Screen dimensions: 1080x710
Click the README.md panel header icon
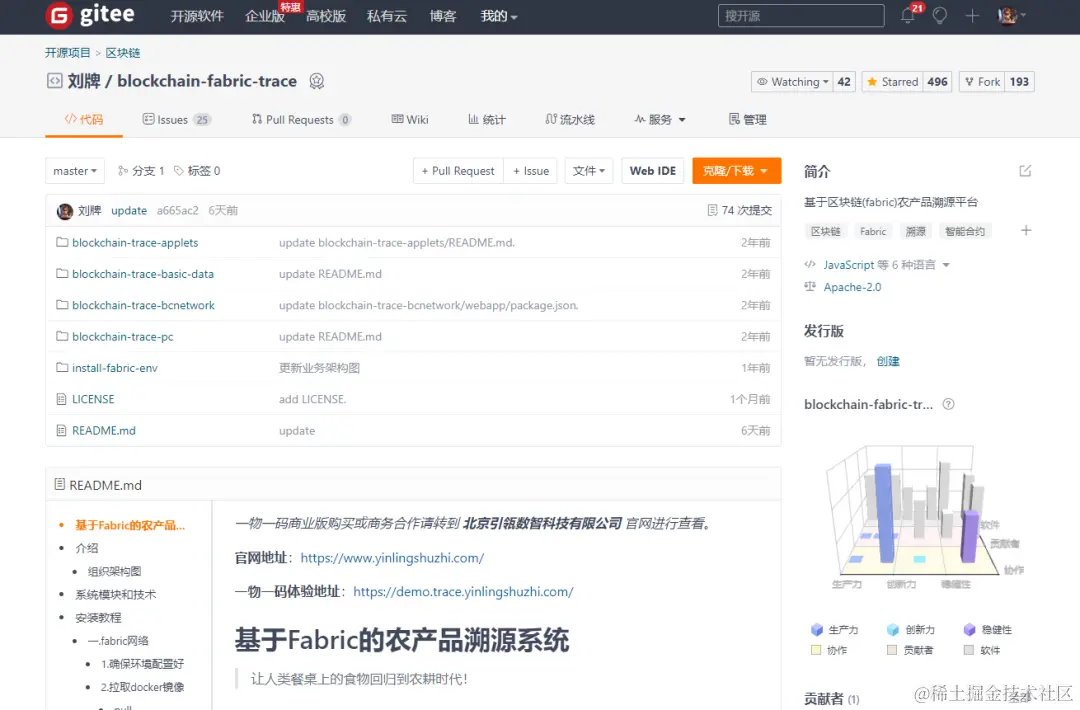pos(60,485)
